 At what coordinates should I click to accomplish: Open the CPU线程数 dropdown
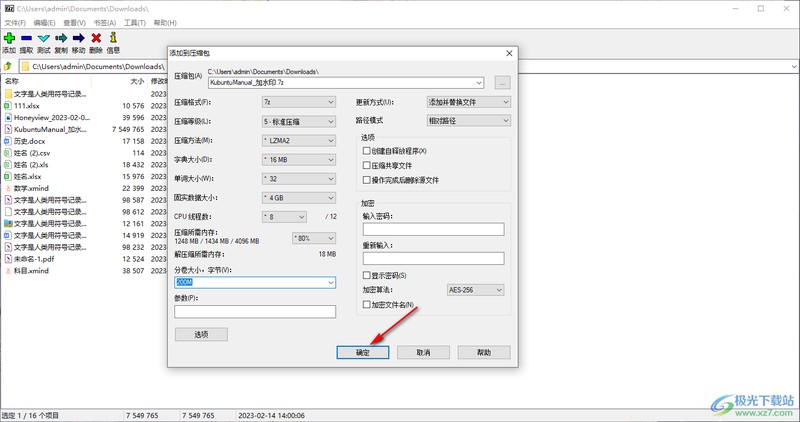tap(284, 217)
